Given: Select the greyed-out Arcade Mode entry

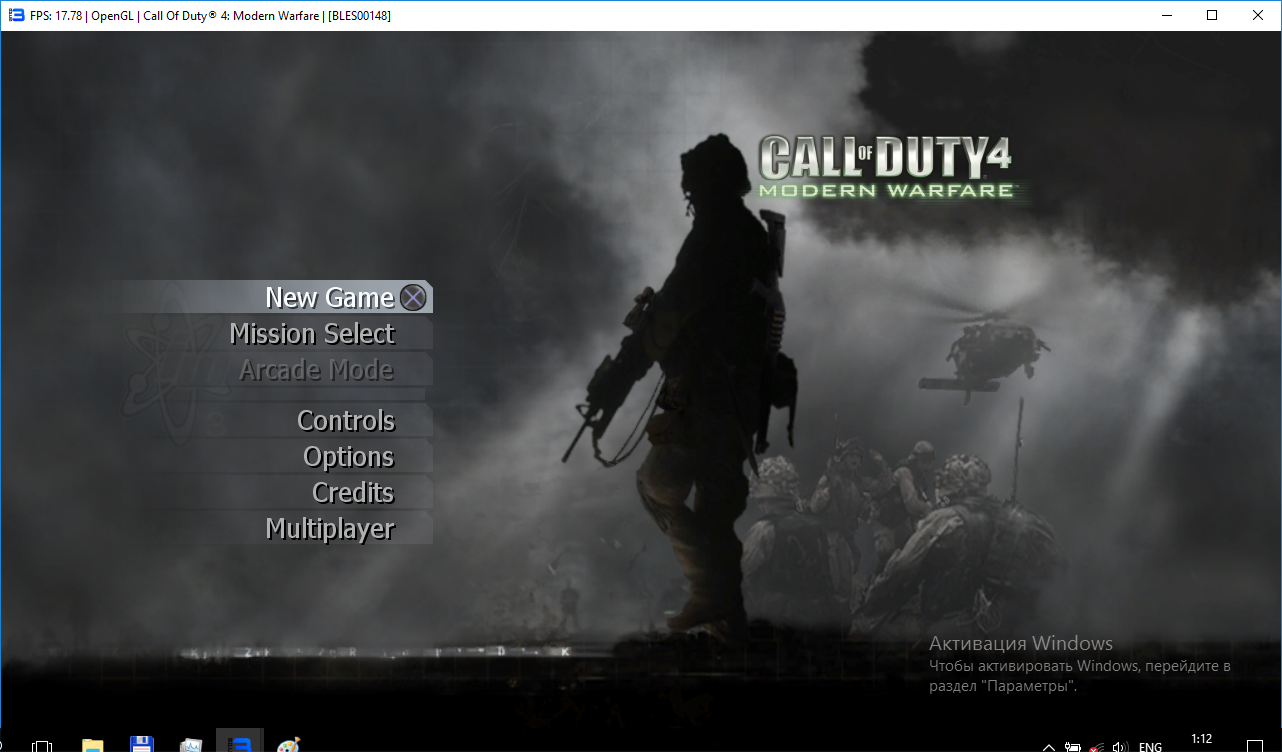Looking at the screenshot, I should pos(316,369).
